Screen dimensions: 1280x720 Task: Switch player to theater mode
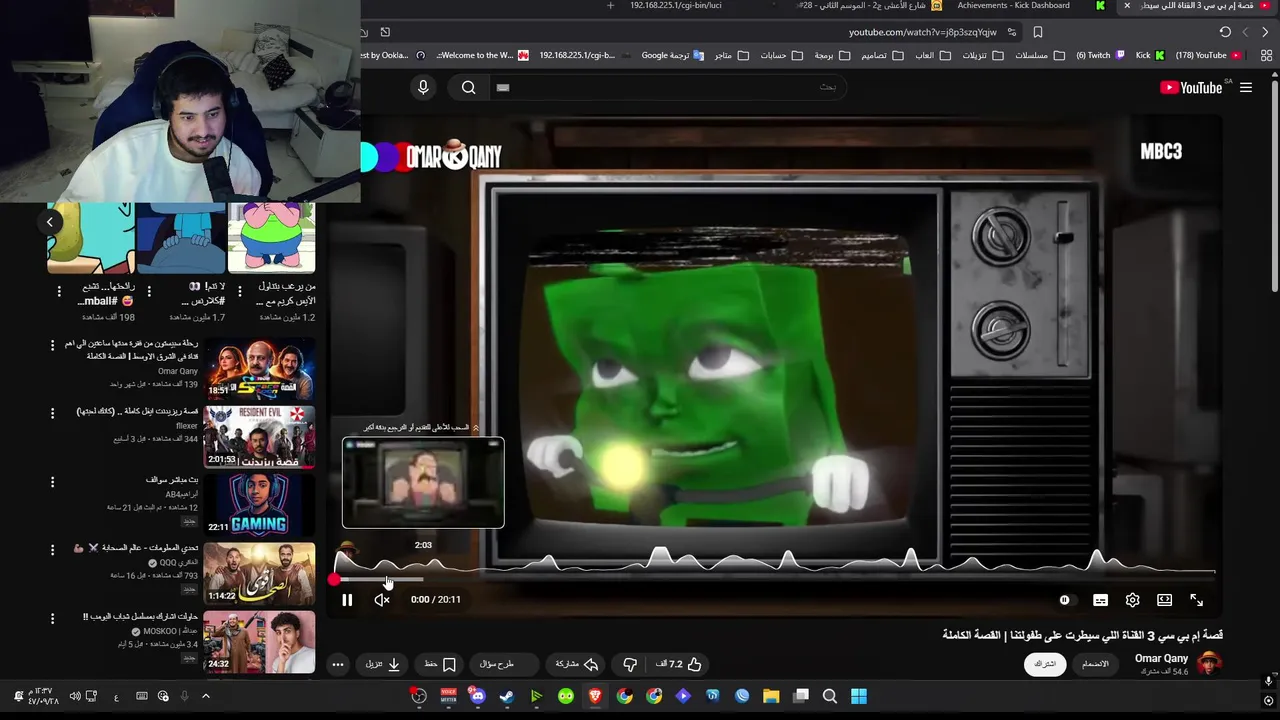point(1164,600)
